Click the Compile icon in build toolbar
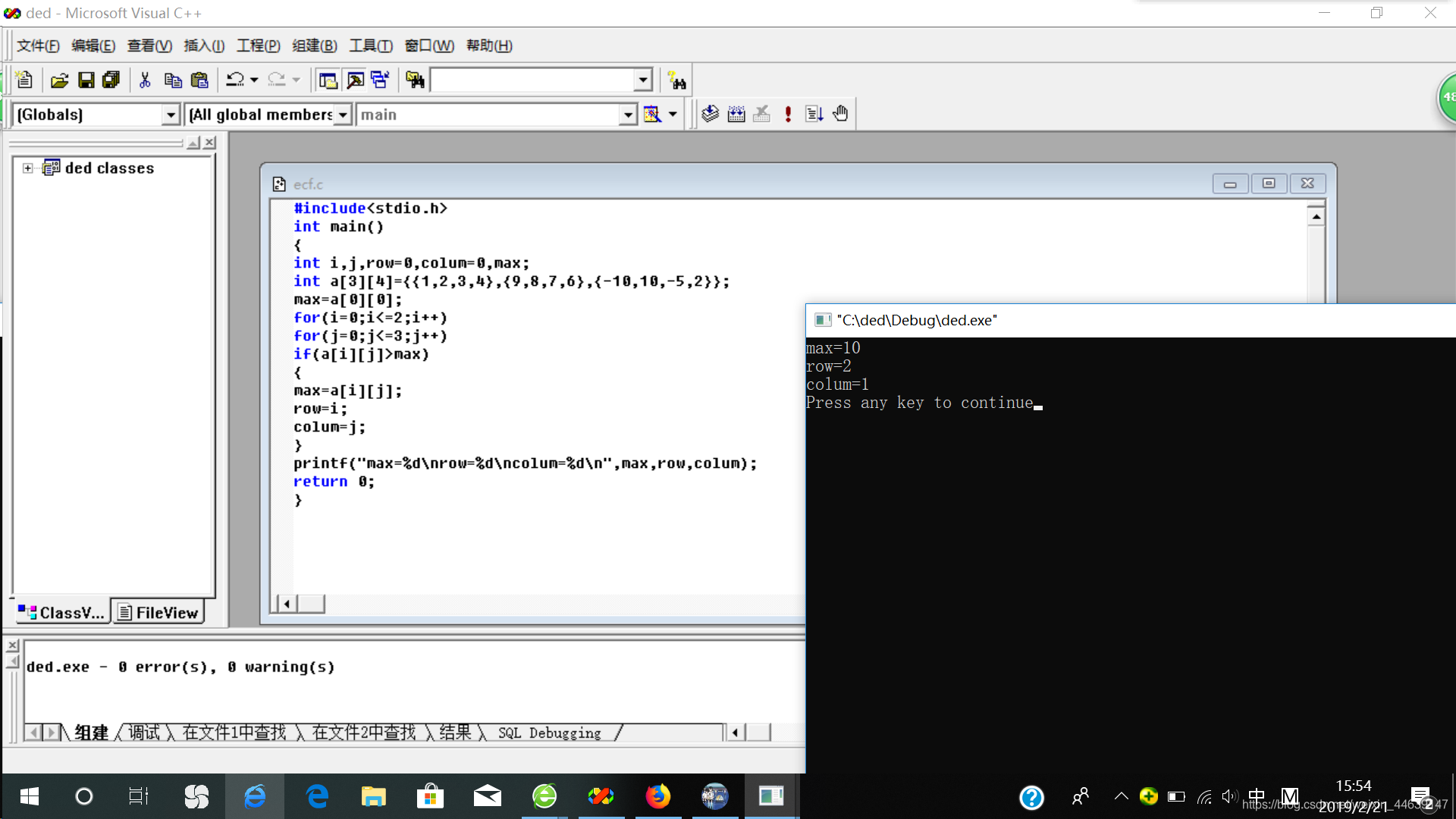1456x819 pixels. [710, 114]
